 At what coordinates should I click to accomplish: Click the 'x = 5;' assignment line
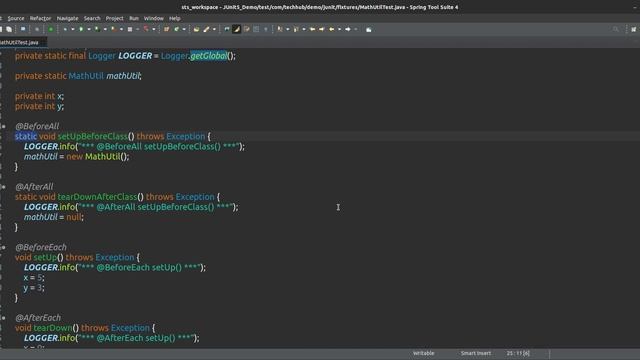pos(34,278)
